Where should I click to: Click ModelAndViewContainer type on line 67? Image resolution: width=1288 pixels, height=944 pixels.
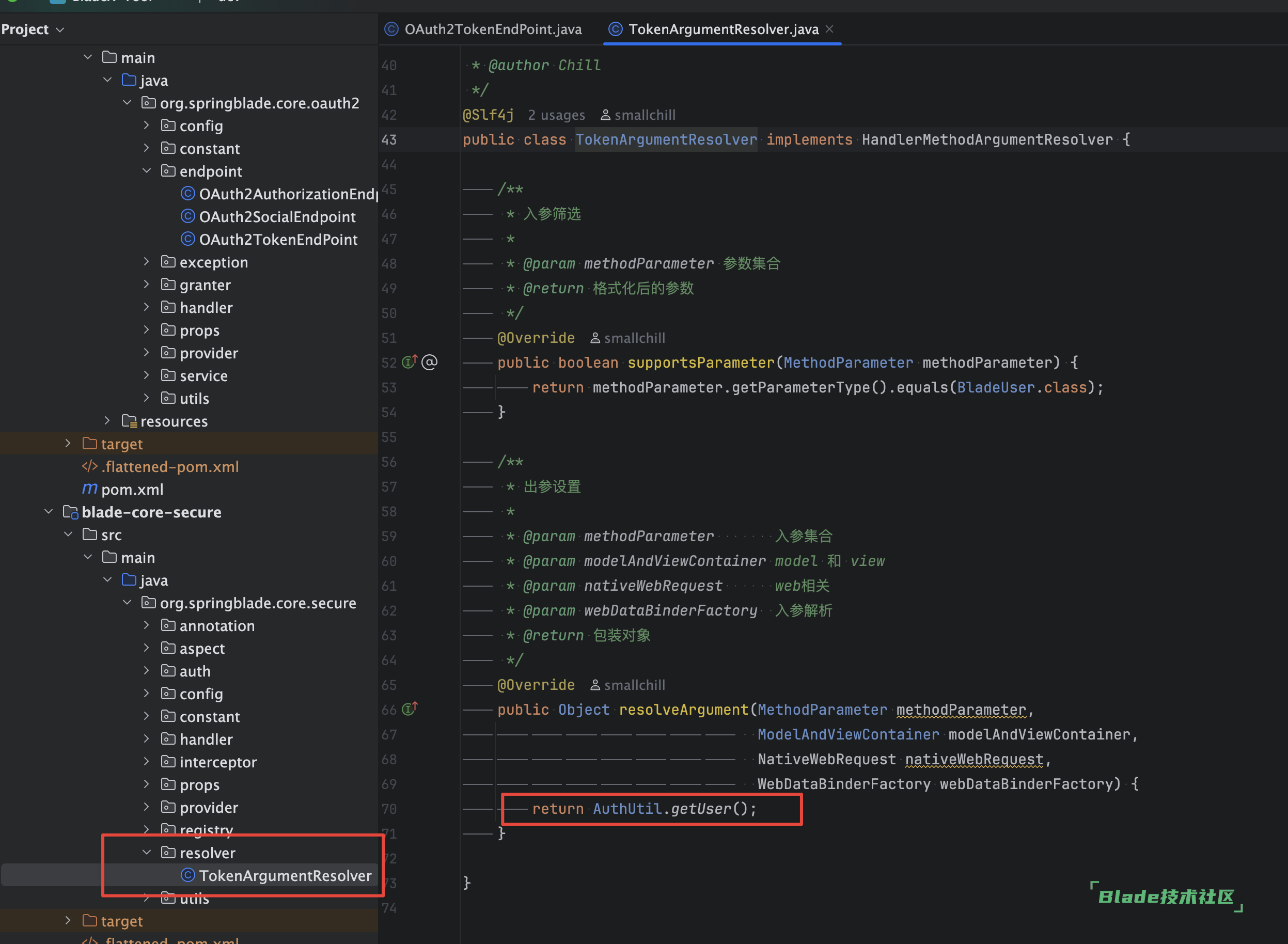pos(848,734)
